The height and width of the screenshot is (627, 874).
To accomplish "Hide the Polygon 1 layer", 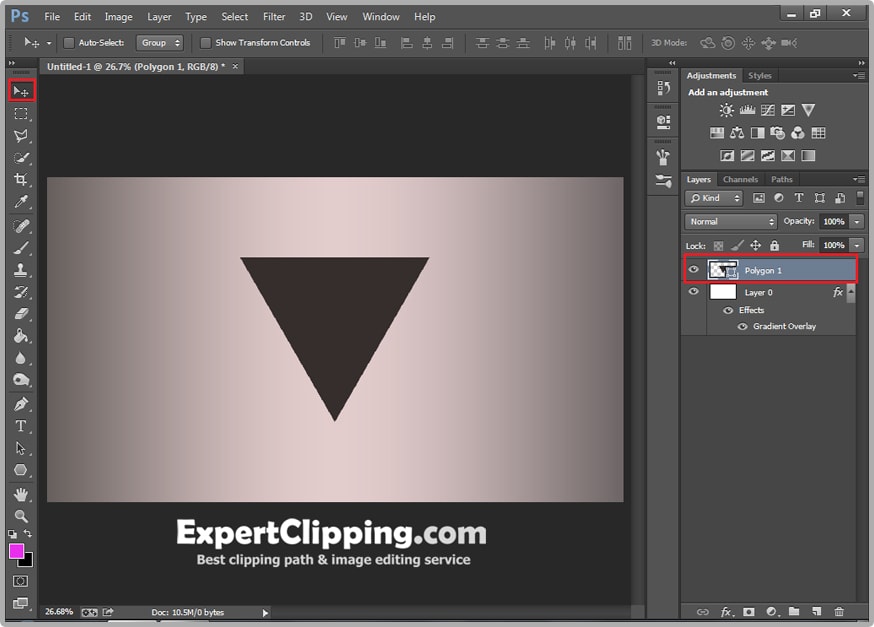I will pos(694,270).
